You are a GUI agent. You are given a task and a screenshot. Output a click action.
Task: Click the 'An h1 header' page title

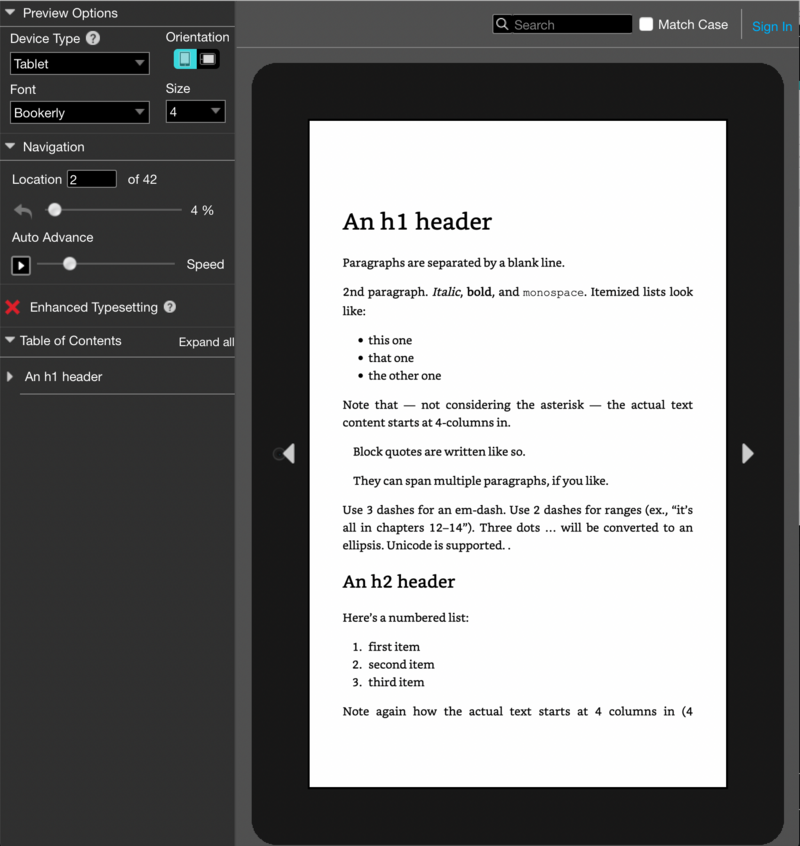(x=417, y=222)
